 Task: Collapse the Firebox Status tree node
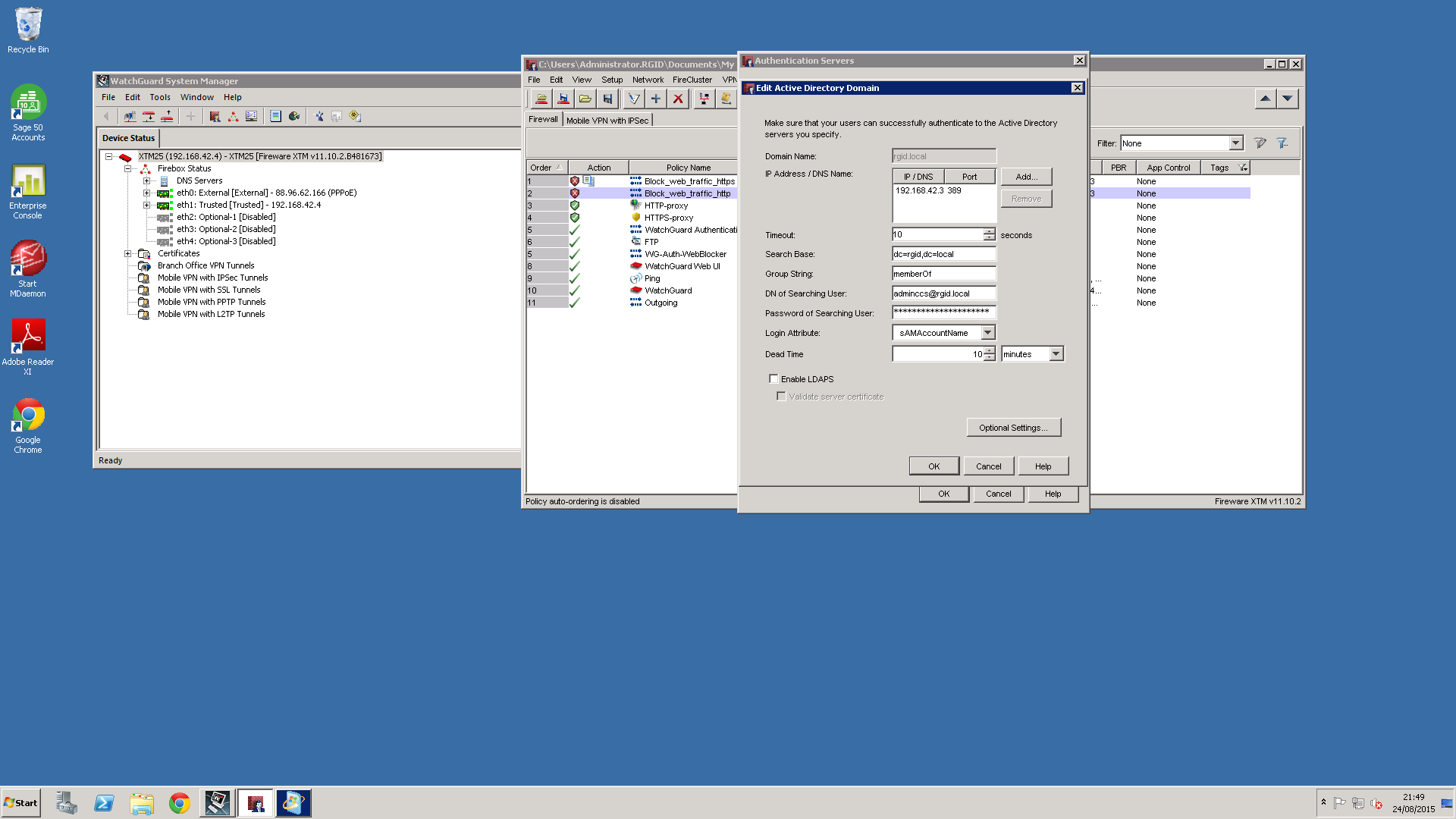(x=127, y=168)
